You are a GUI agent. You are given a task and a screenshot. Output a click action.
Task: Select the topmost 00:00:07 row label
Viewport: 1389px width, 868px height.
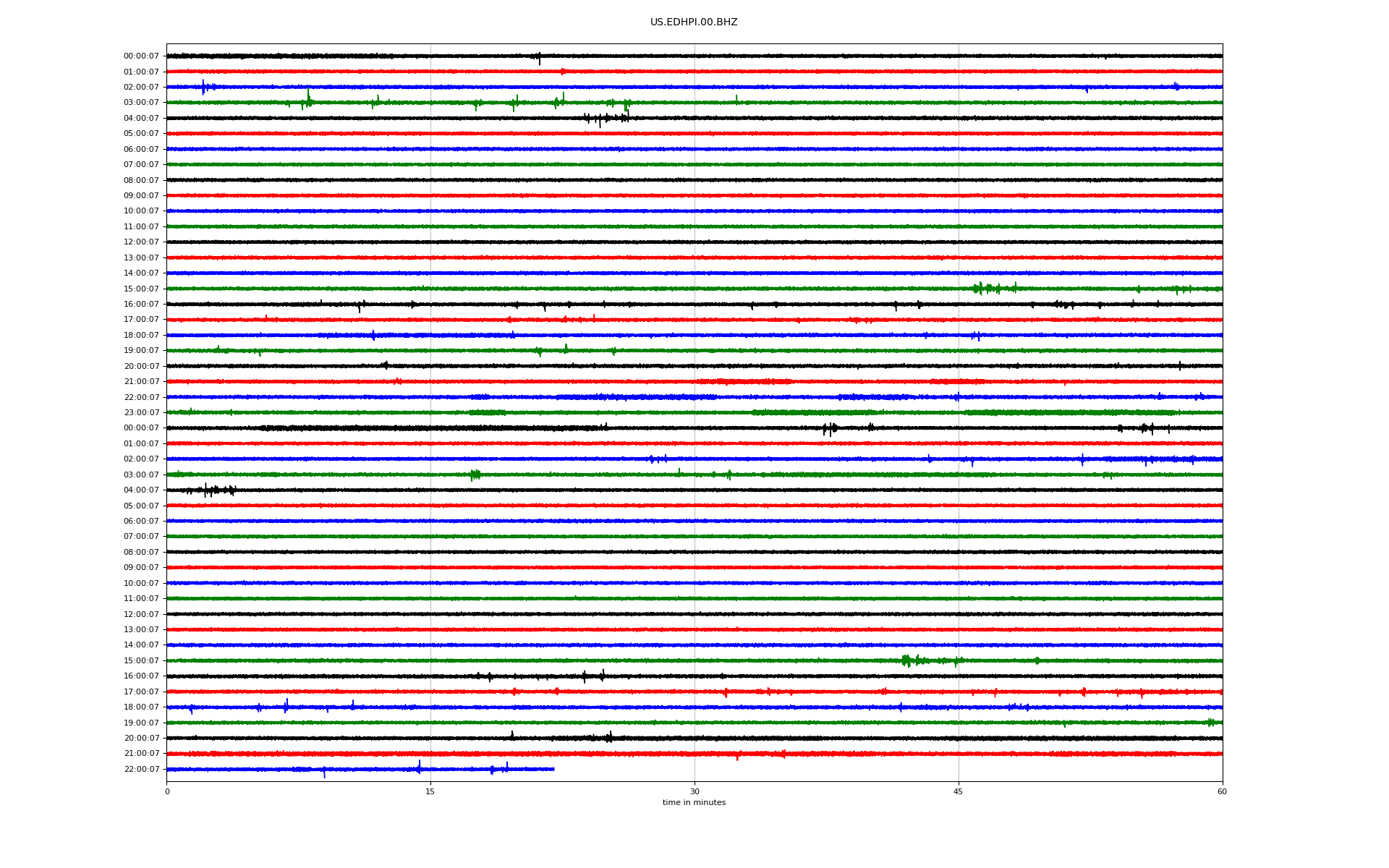(141, 56)
